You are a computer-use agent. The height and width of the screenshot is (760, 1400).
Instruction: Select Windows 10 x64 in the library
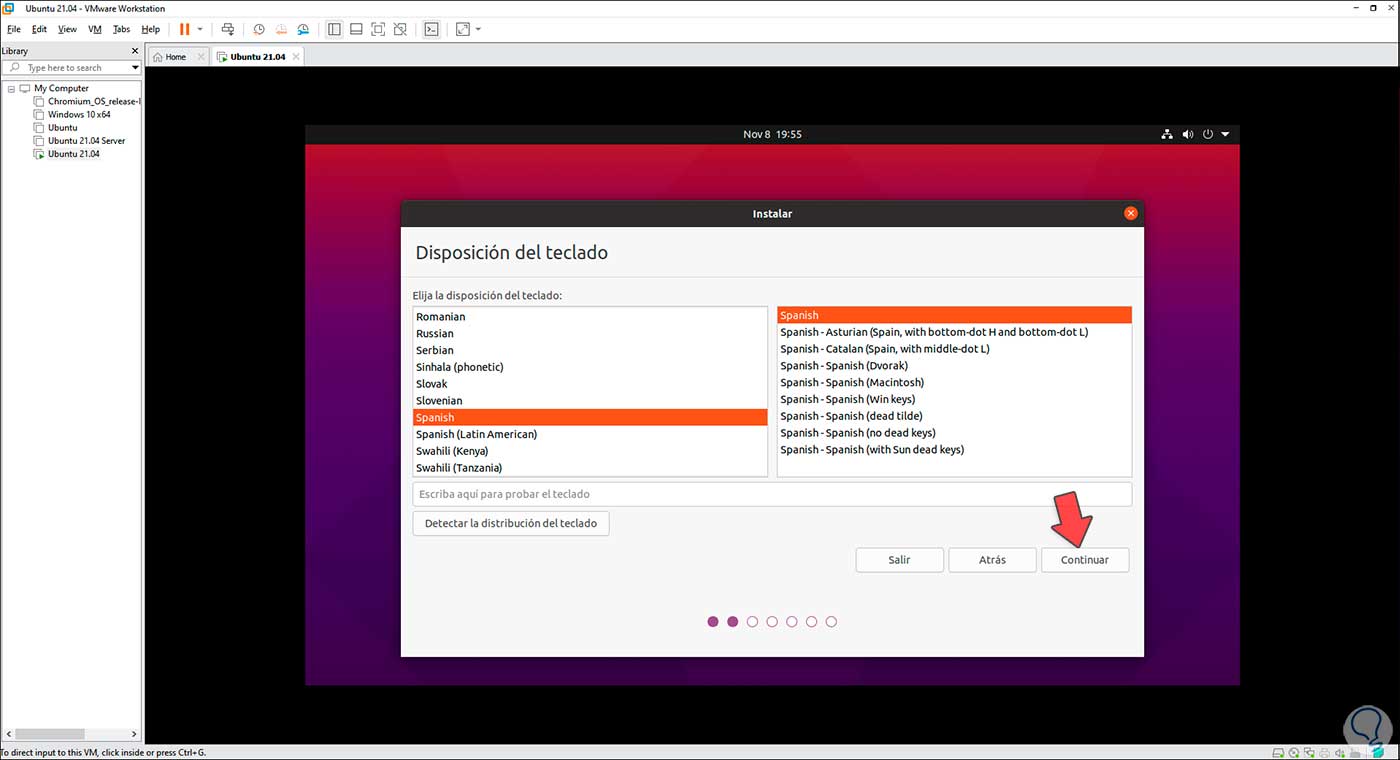tap(79, 114)
